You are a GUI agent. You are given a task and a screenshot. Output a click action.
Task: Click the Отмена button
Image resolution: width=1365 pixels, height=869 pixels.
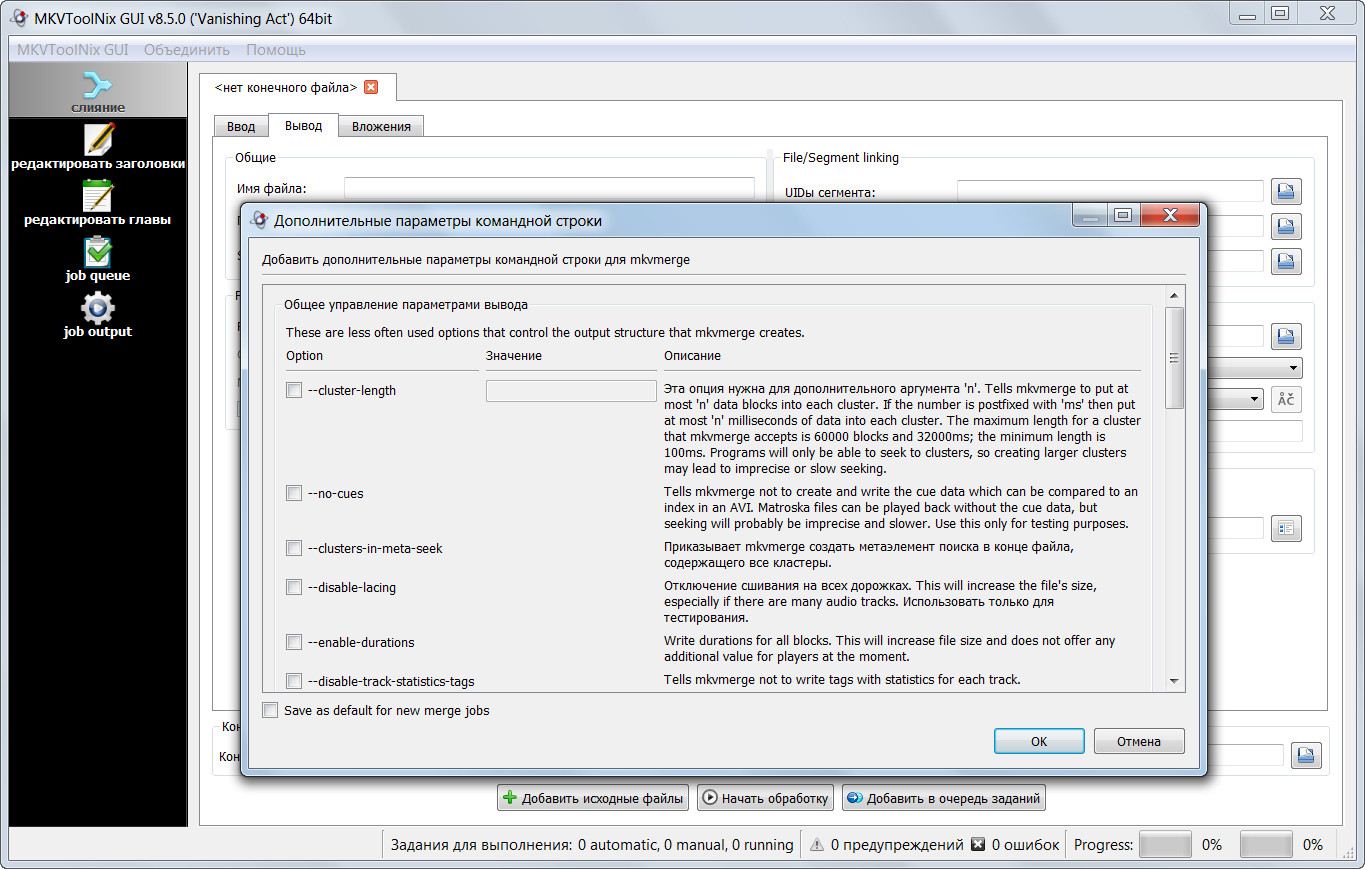[1139, 741]
